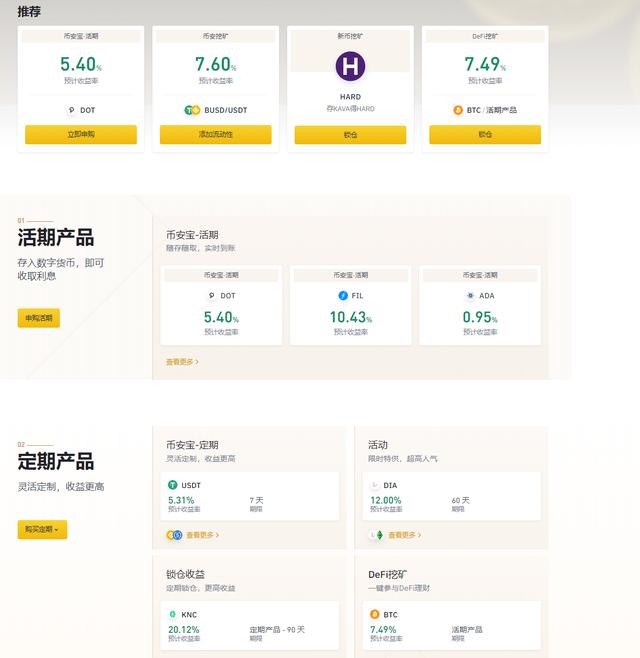Open 查看更多 link under 币安宝-活期

(x=182, y=362)
